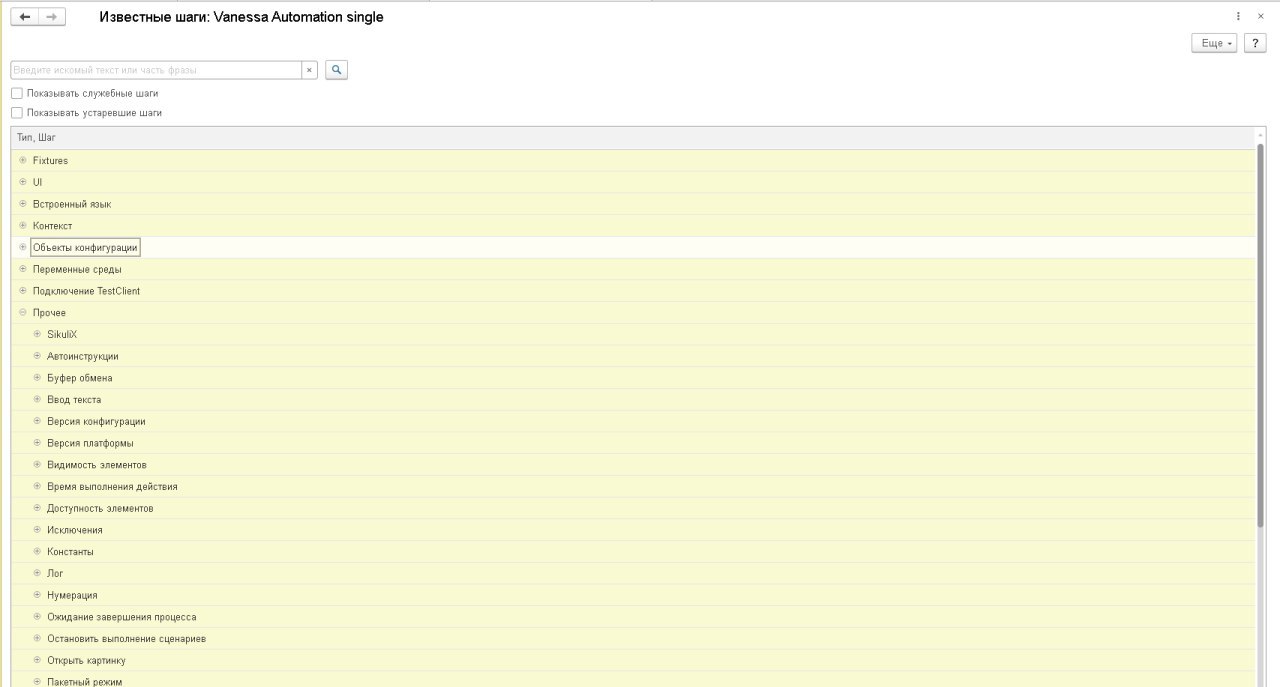The height and width of the screenshot is (687, 1280).
Task: Open the Еще dropdown menu
Action: click(x=1214, y=43)
